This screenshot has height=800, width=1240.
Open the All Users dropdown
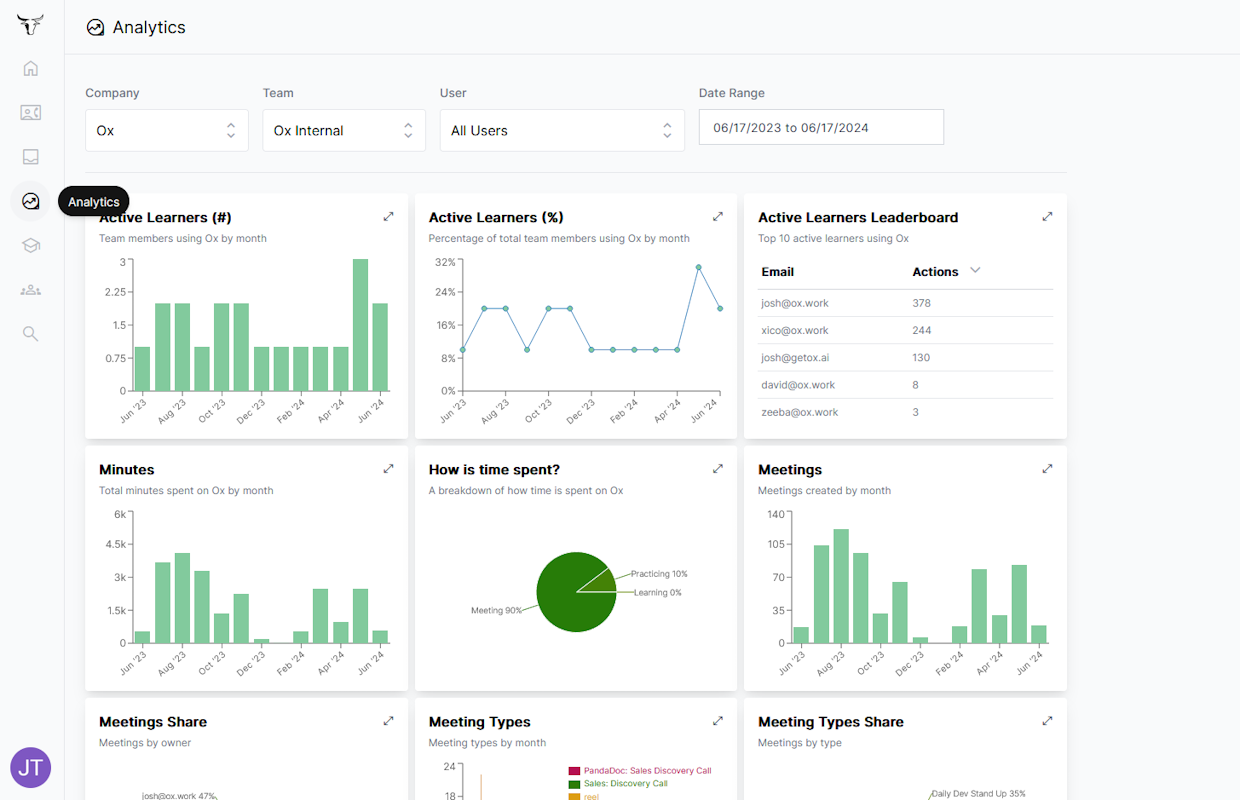pos(562,131)
